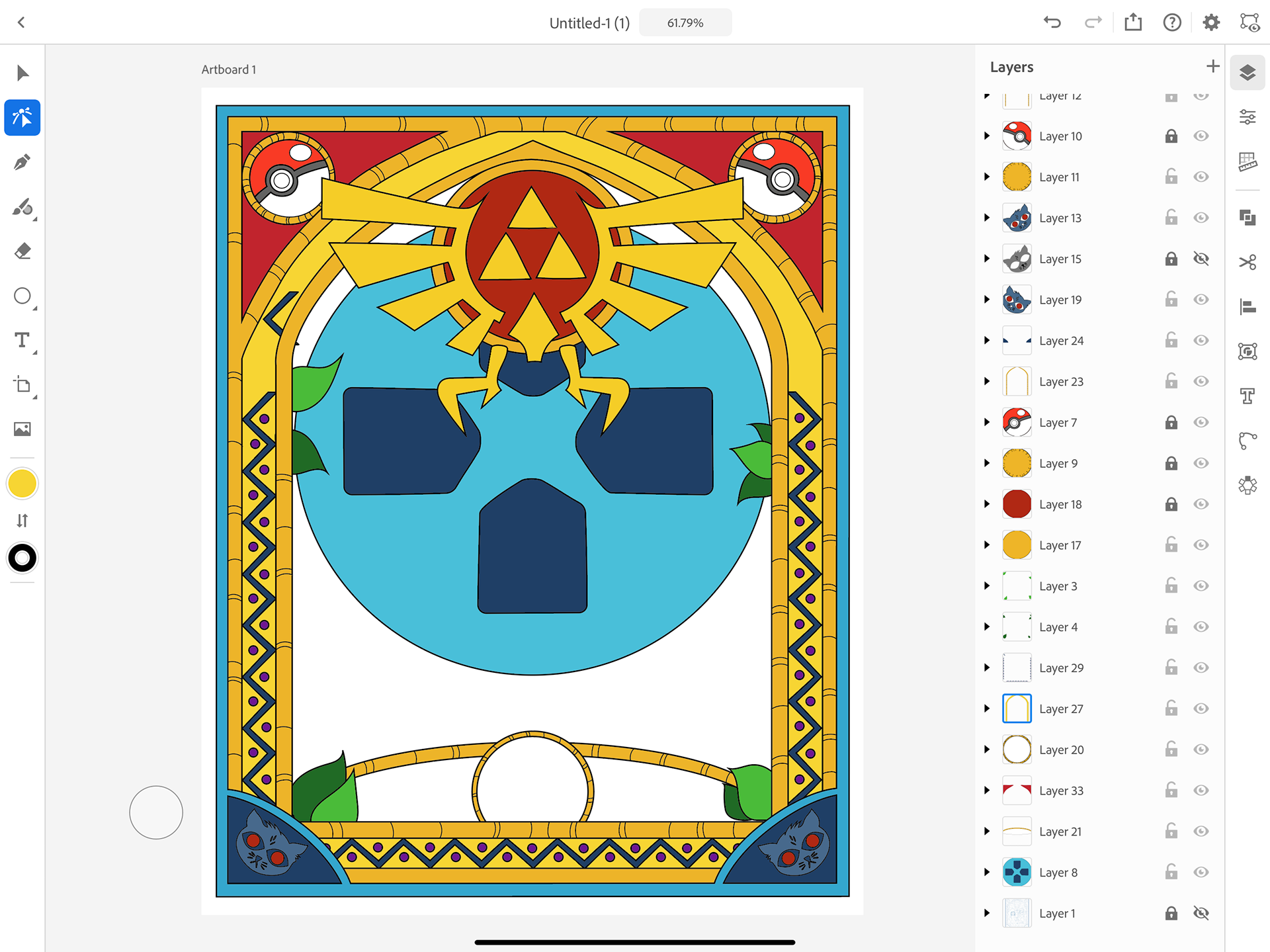Open the Share export menu

point(1133,22)
